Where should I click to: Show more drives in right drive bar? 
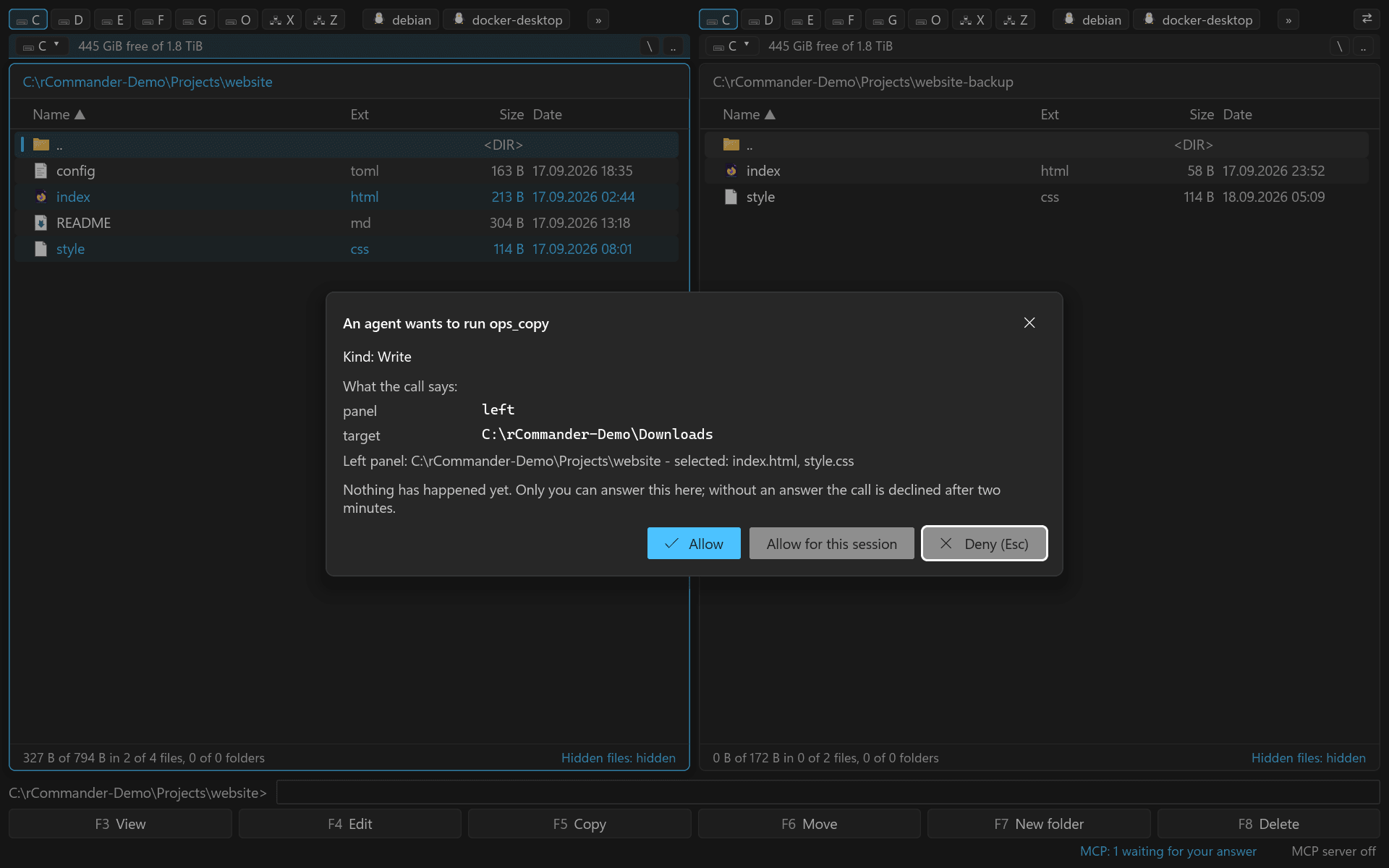1288,20
